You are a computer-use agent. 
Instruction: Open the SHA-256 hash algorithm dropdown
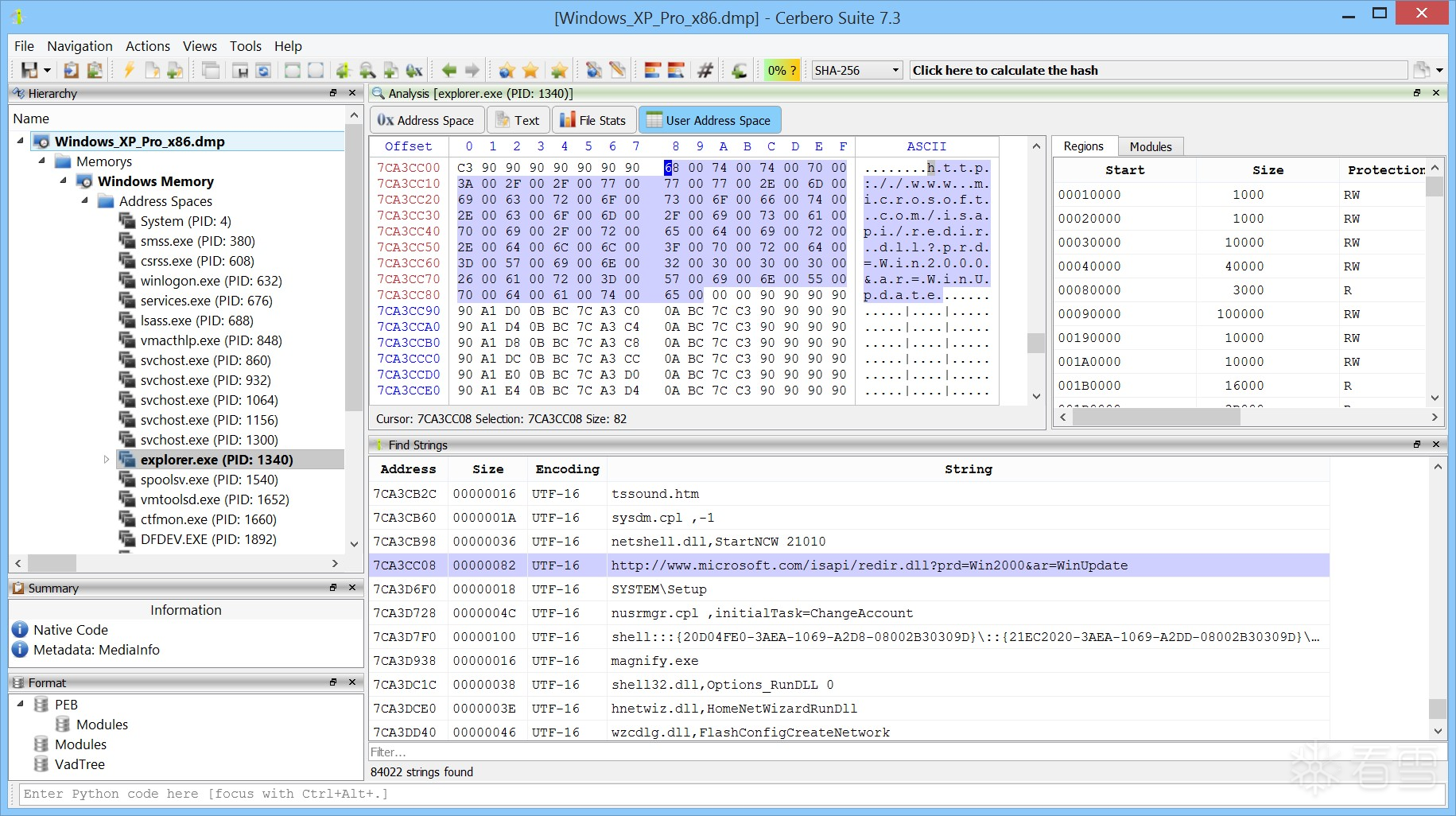point(895,71)
